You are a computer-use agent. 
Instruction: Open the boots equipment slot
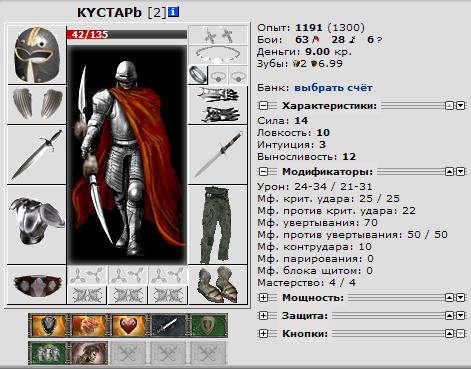point(218,285)
